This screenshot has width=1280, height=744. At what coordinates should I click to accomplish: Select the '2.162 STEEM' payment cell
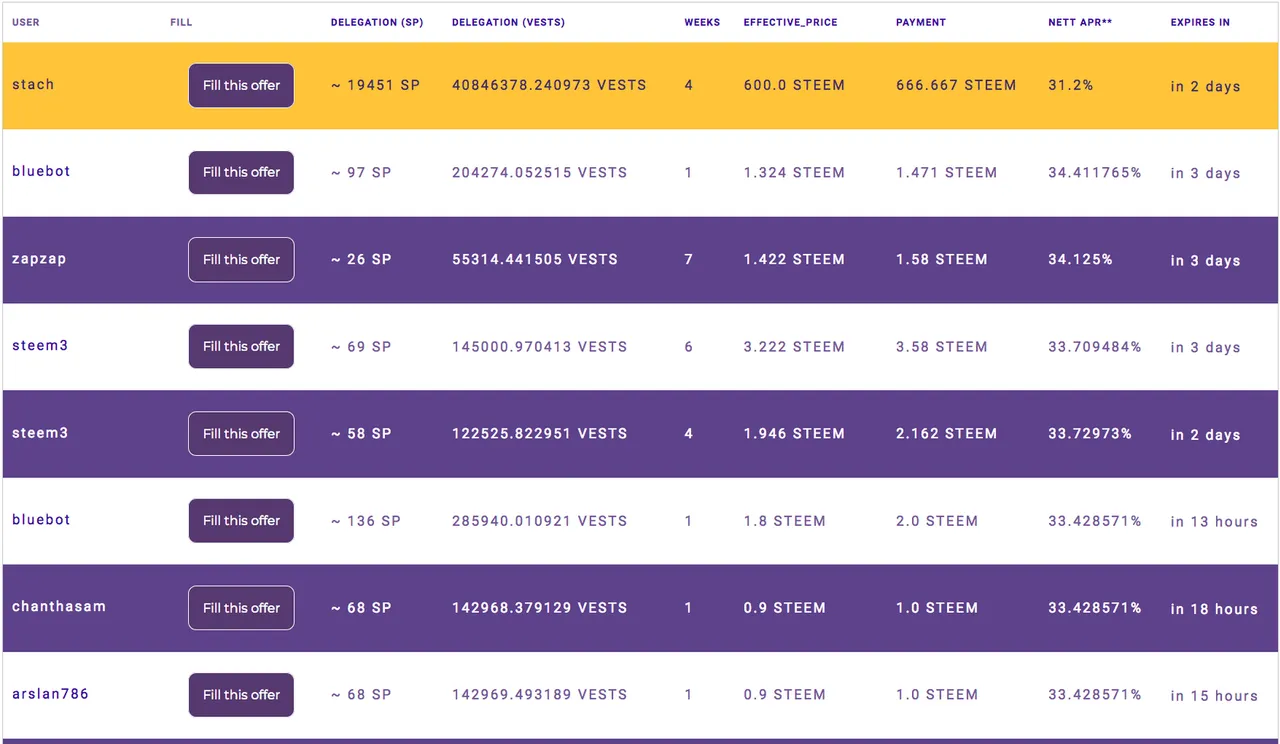click(946, 434)
